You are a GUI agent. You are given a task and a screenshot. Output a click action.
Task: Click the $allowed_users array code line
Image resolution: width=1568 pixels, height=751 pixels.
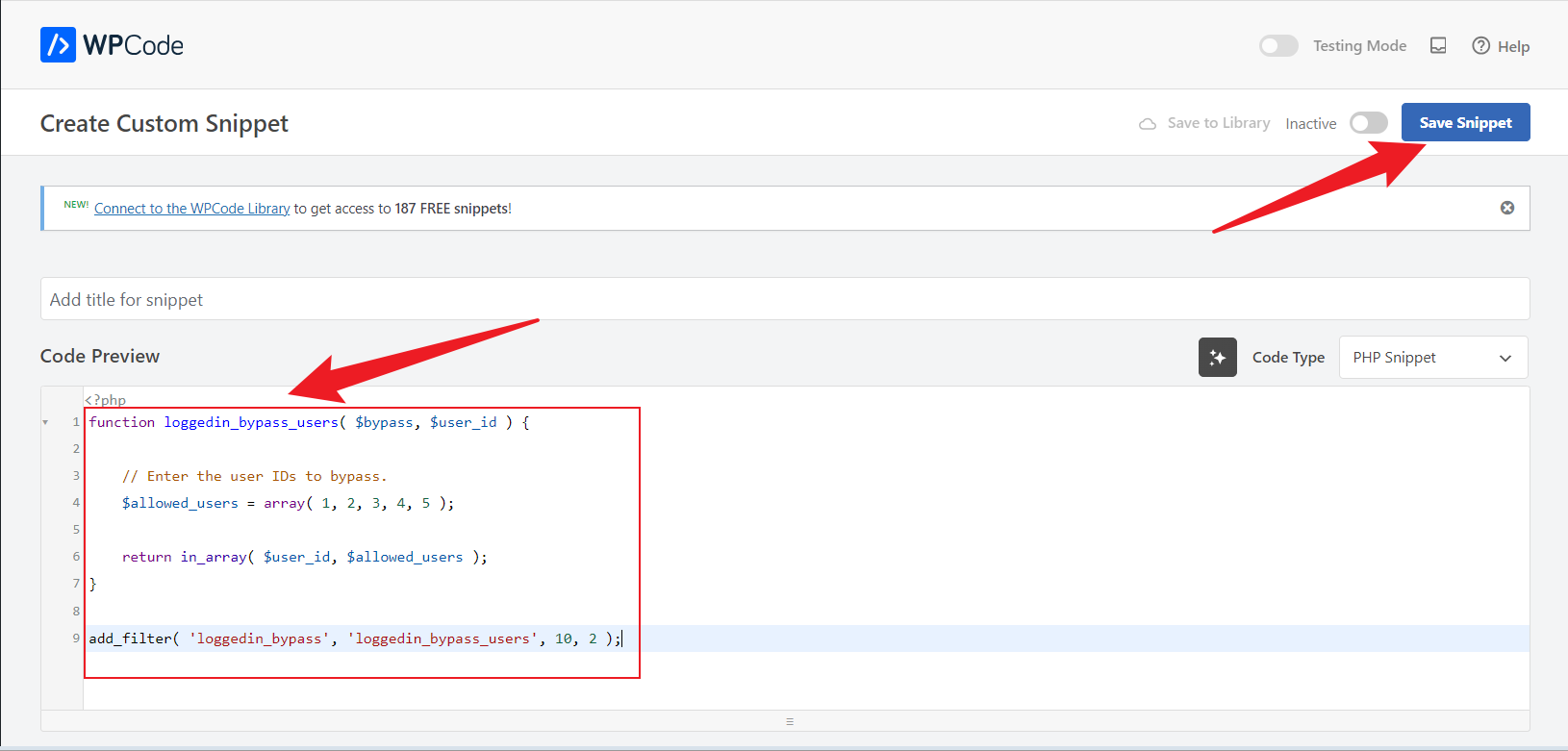coord(288,503)
